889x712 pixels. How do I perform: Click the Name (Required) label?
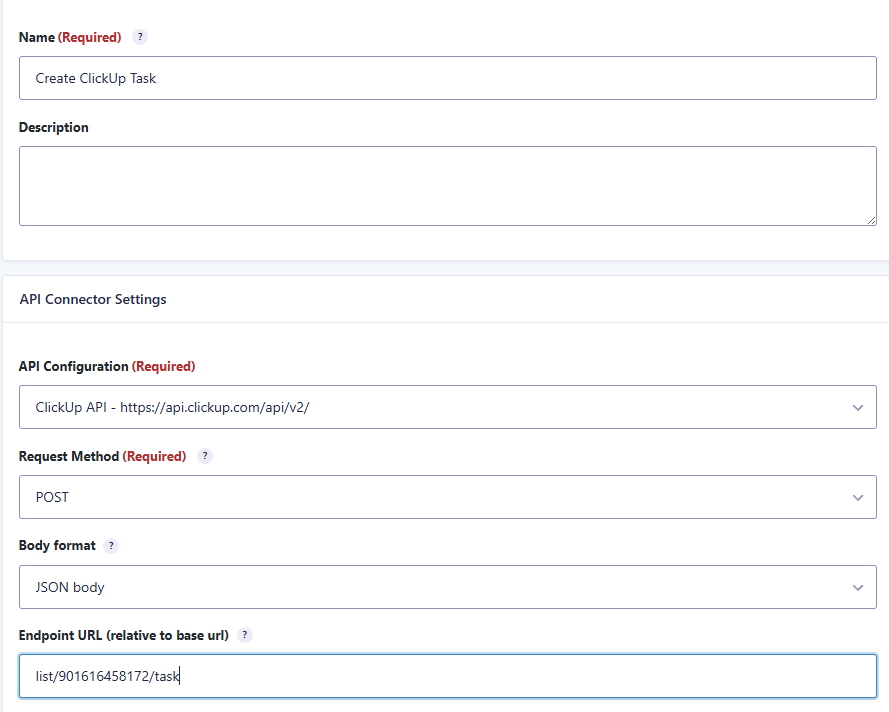(x=70, y=37)
